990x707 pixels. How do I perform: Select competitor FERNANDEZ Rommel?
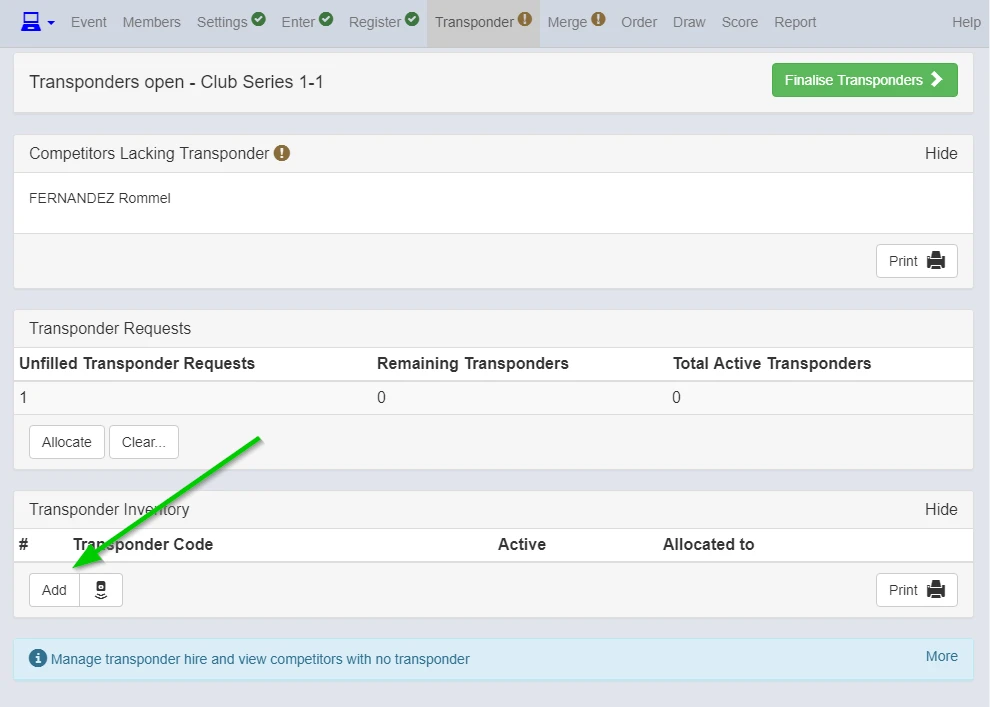100,198
